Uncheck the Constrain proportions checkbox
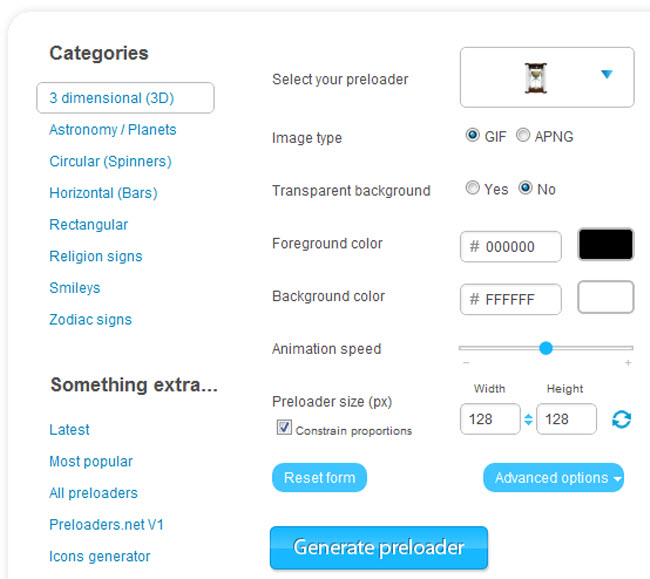 [x=284, y=428]
